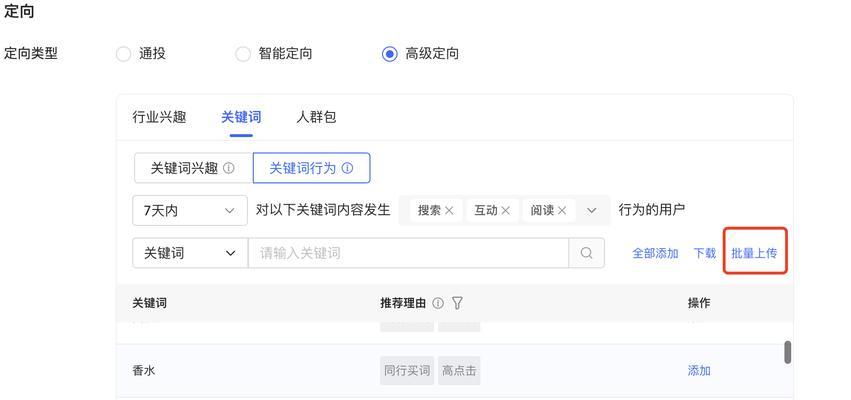Screen dimensions: 851x400
Task: Remove the 搜索 behavior tag
Action: pos(449,211)
